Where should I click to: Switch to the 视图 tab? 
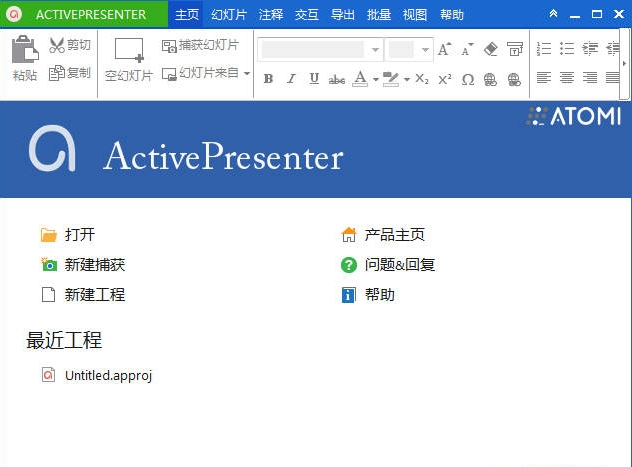pyautogui.click(x=415, y=15)
